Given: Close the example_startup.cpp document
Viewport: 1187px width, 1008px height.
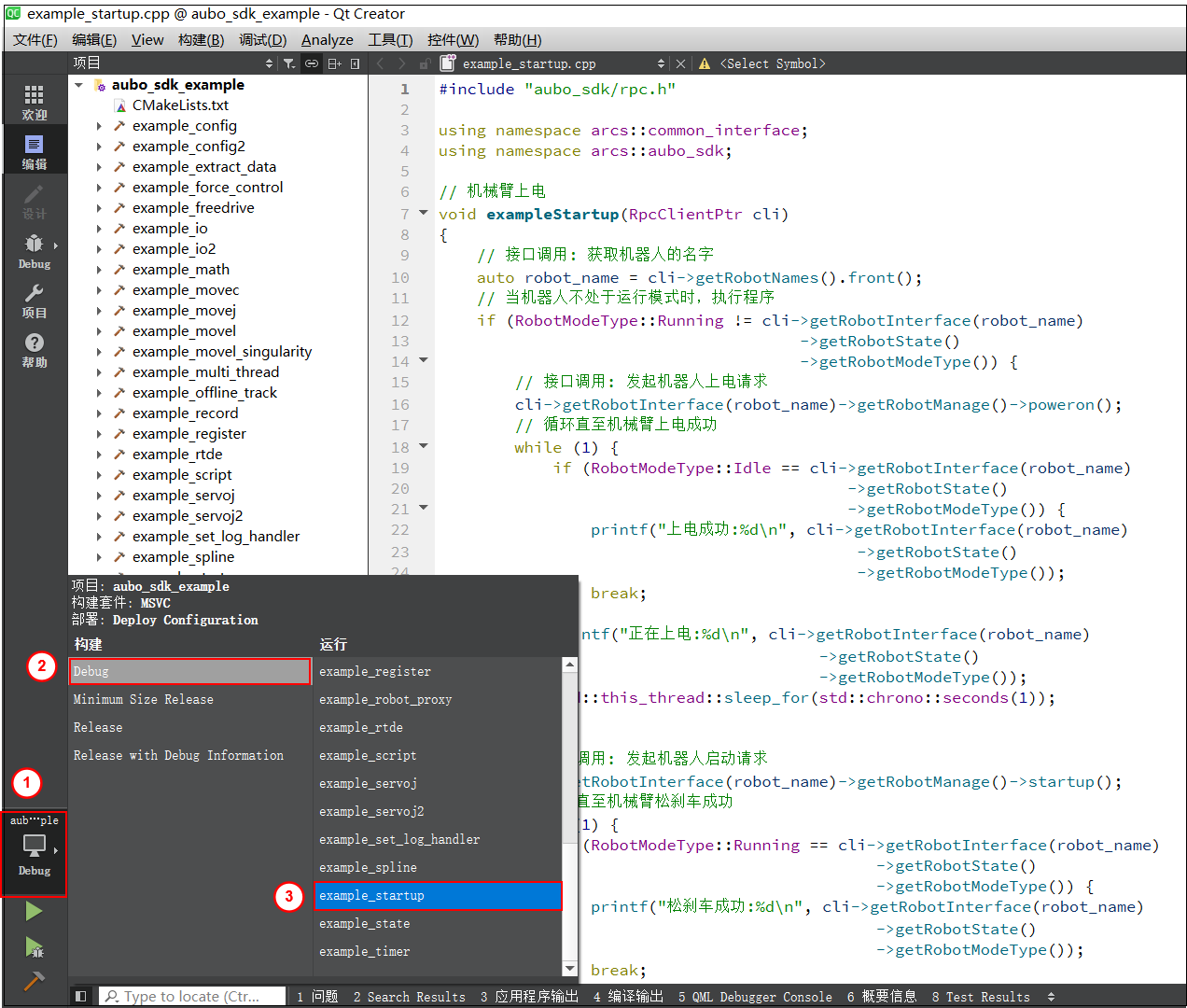Looking at the screenshot, I should pyautogui.click(x=680, y=63).
